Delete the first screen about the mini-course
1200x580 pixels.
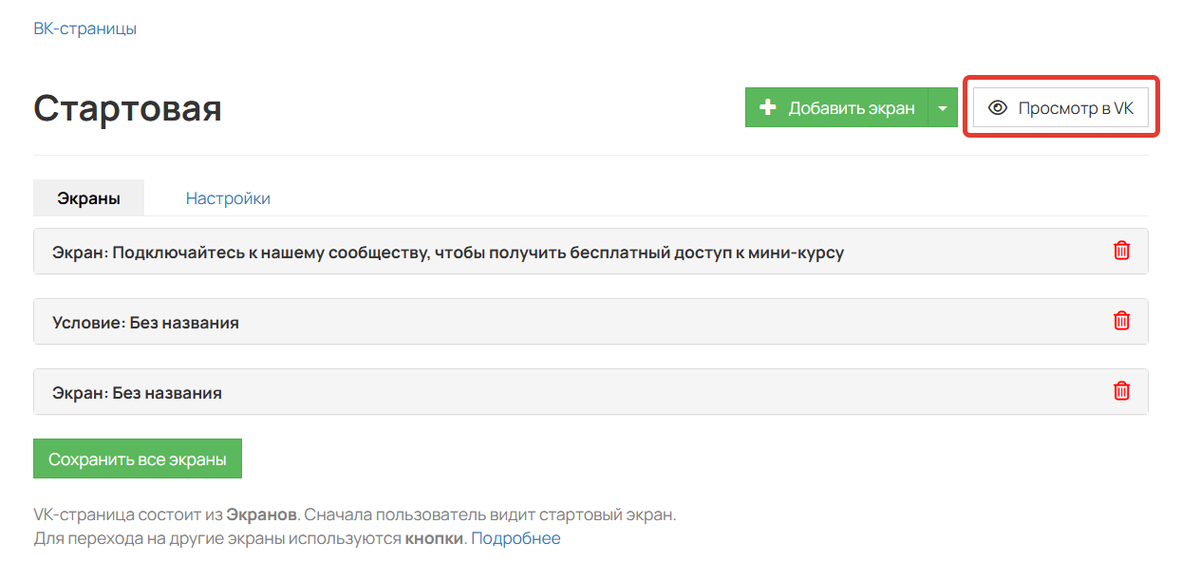(1121, 251)
